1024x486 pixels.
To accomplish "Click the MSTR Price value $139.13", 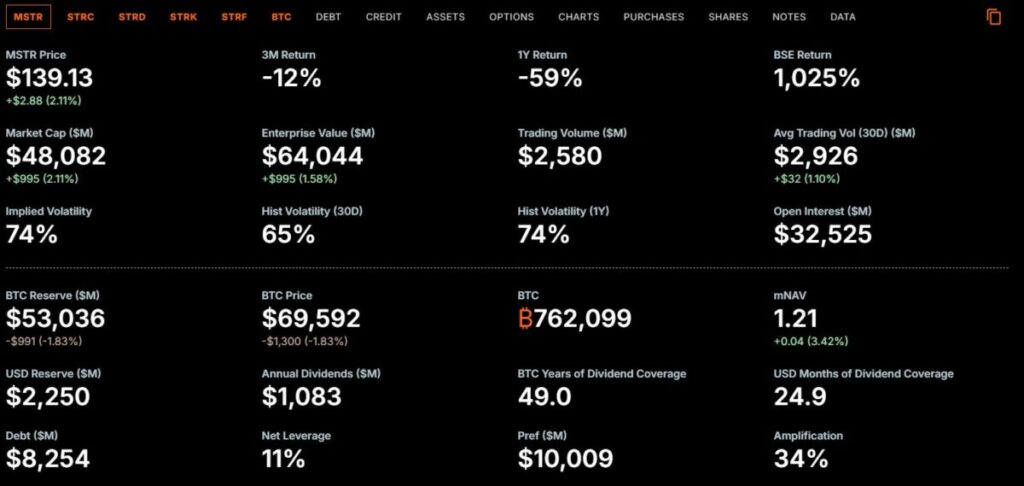I will click(50, 78).
